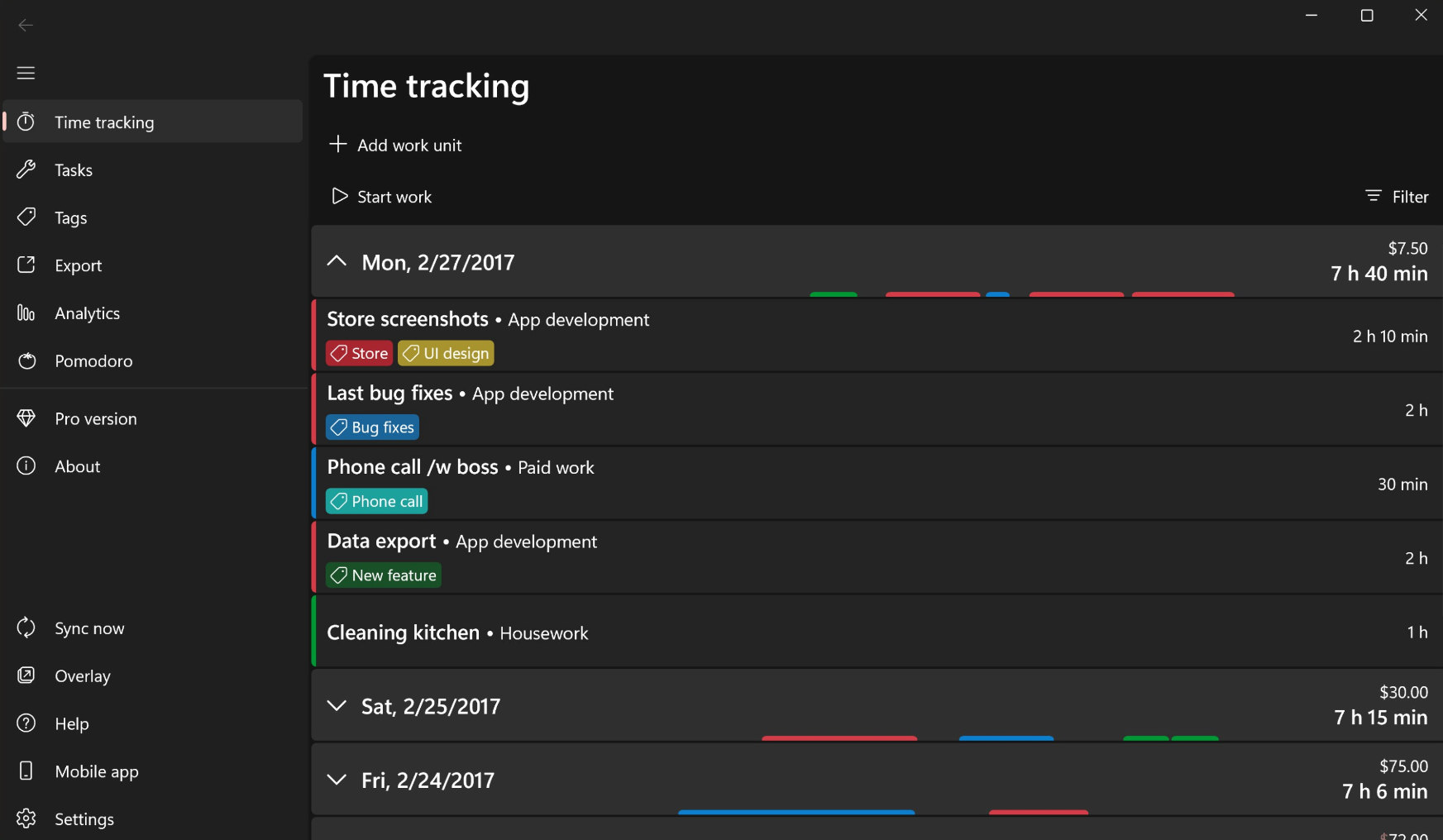The width and height of the screenshot is (1443, 840).
Task: Click the yellow UI design tag
Action: click(x=446, y=353)
